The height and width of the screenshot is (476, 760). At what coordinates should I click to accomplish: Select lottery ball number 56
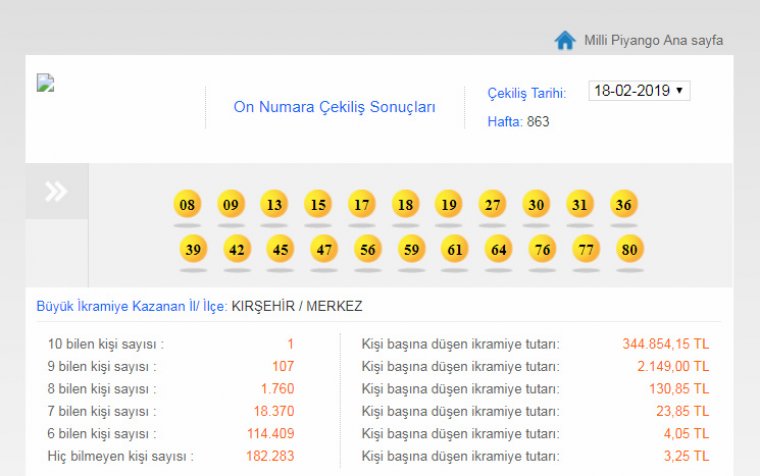367,249
